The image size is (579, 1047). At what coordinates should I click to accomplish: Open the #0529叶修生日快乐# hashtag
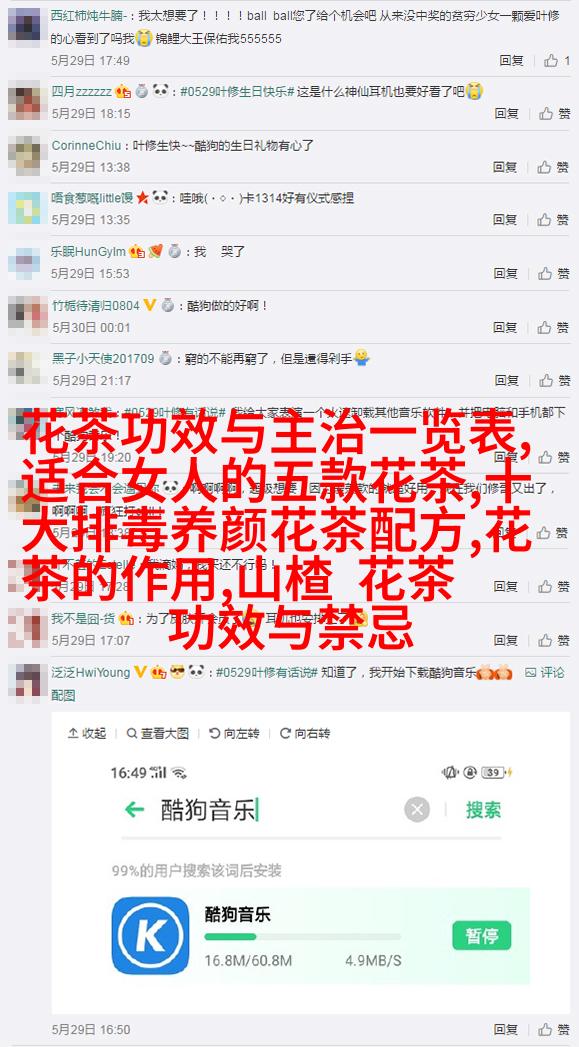point(237,91)
